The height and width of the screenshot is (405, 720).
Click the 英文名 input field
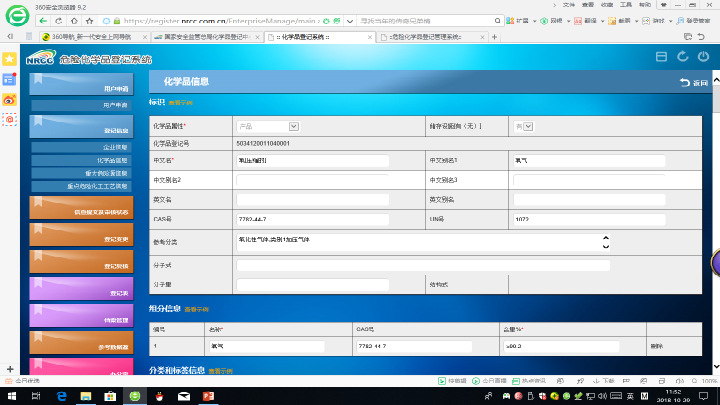(323, 199)
